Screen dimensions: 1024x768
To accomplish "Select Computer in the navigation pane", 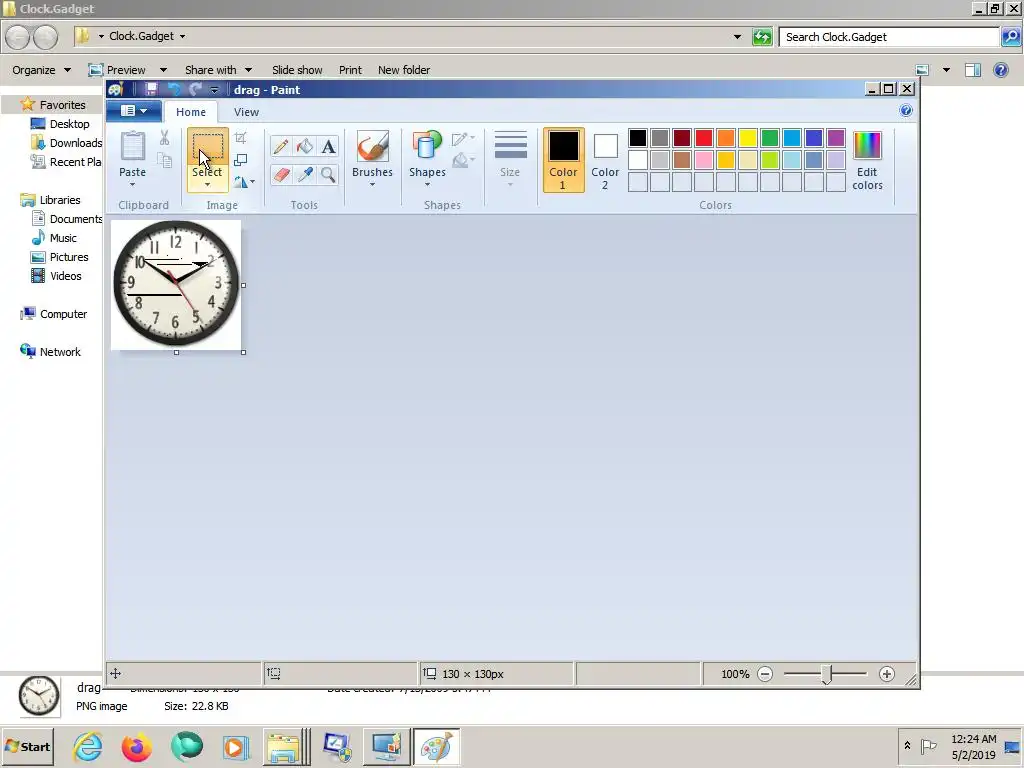I will click(x=54, y=314).
